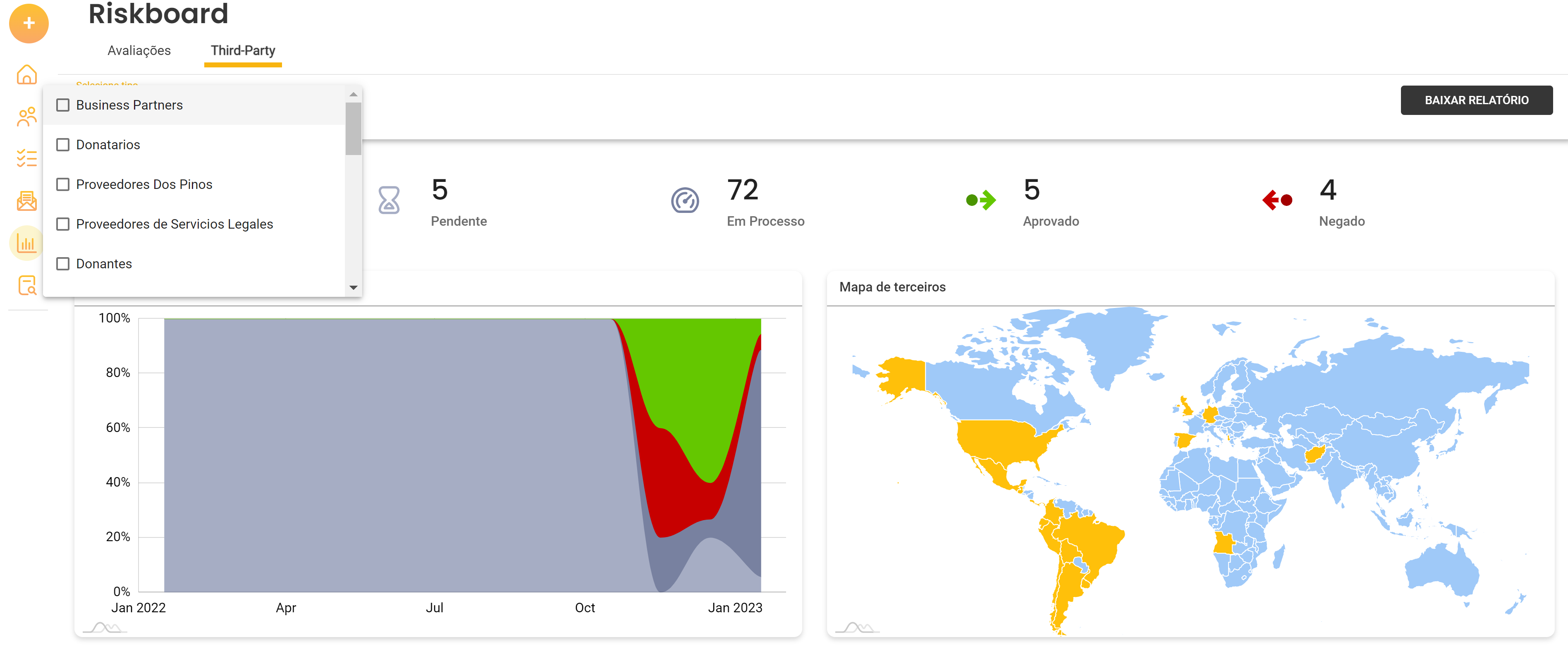Click the Riskboard page title

point(158,14)
